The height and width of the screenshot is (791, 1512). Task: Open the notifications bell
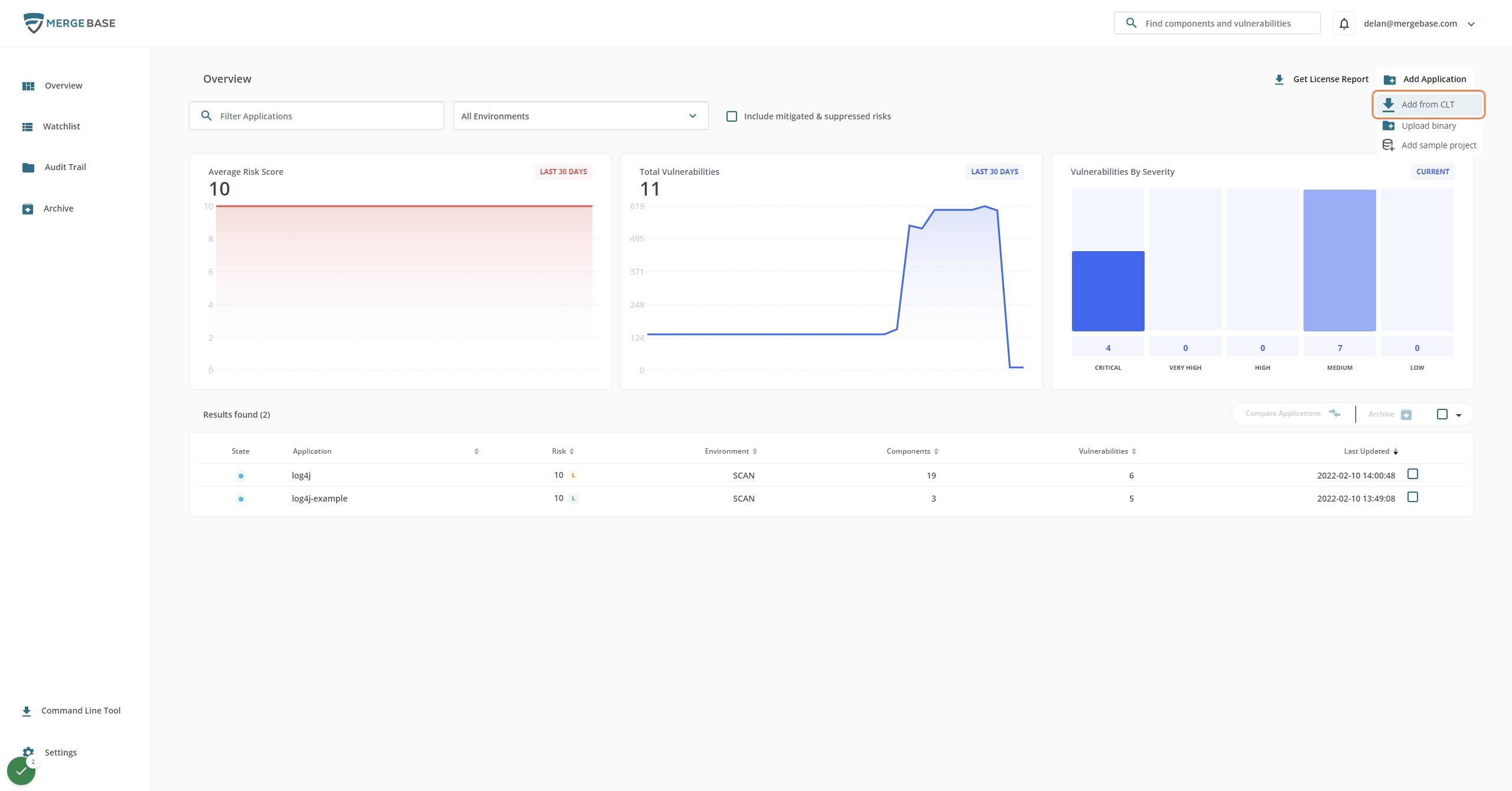(x=1344, y=24)
